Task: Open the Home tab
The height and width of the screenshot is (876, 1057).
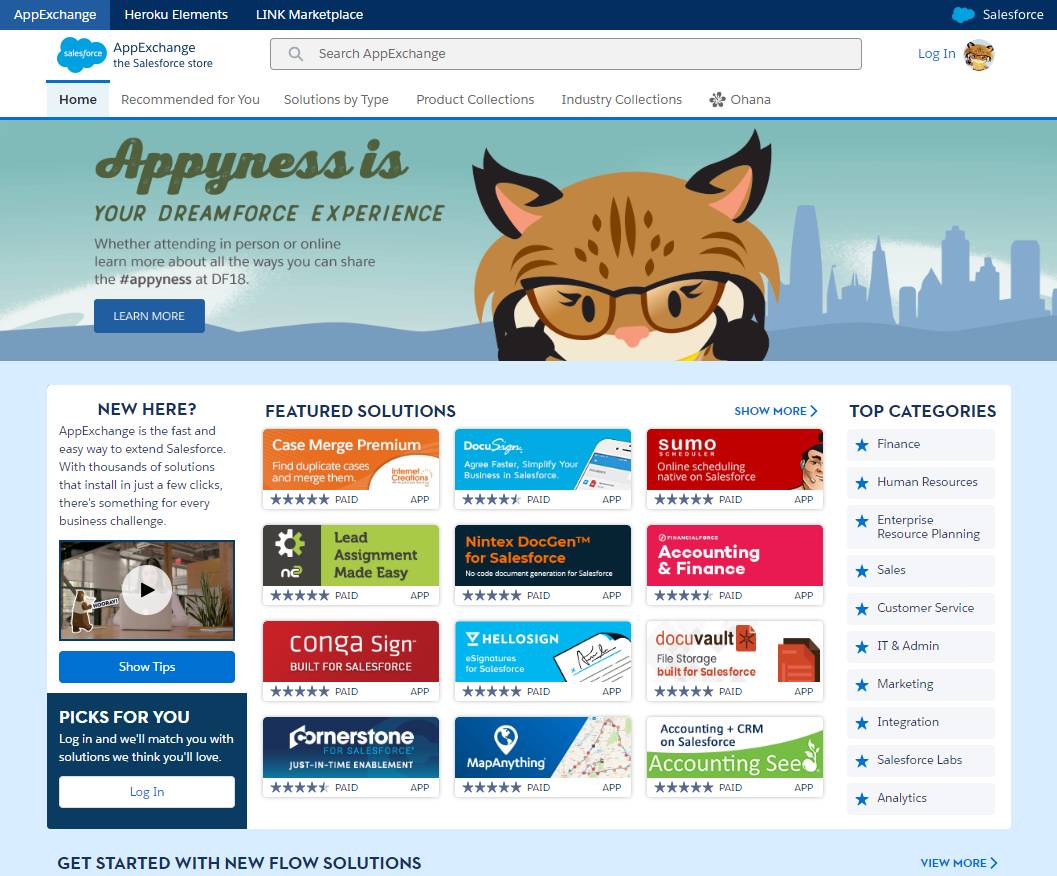Action: tap(78, 99)
